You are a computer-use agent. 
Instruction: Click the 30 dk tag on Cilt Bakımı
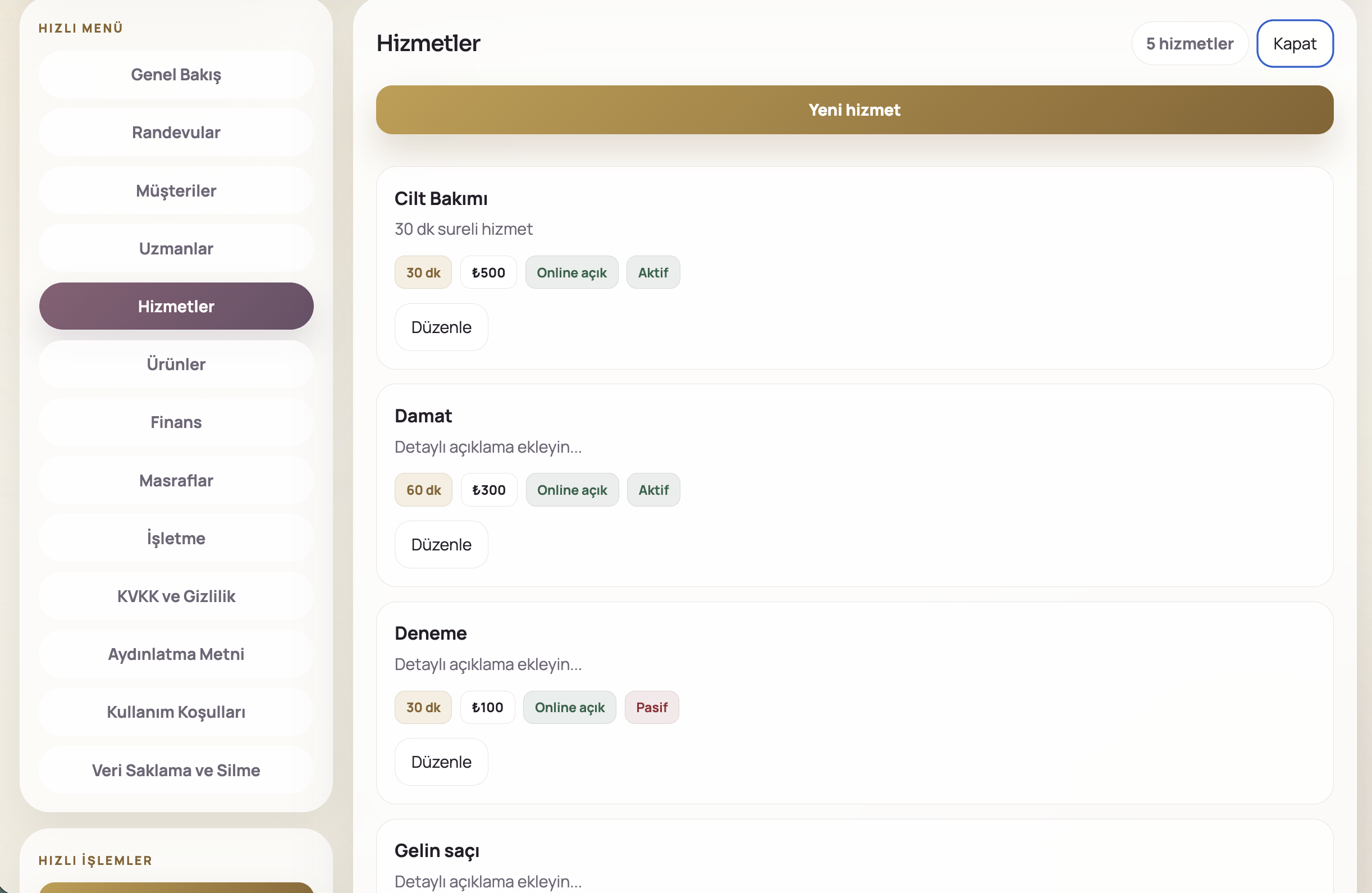click(423, 272)
